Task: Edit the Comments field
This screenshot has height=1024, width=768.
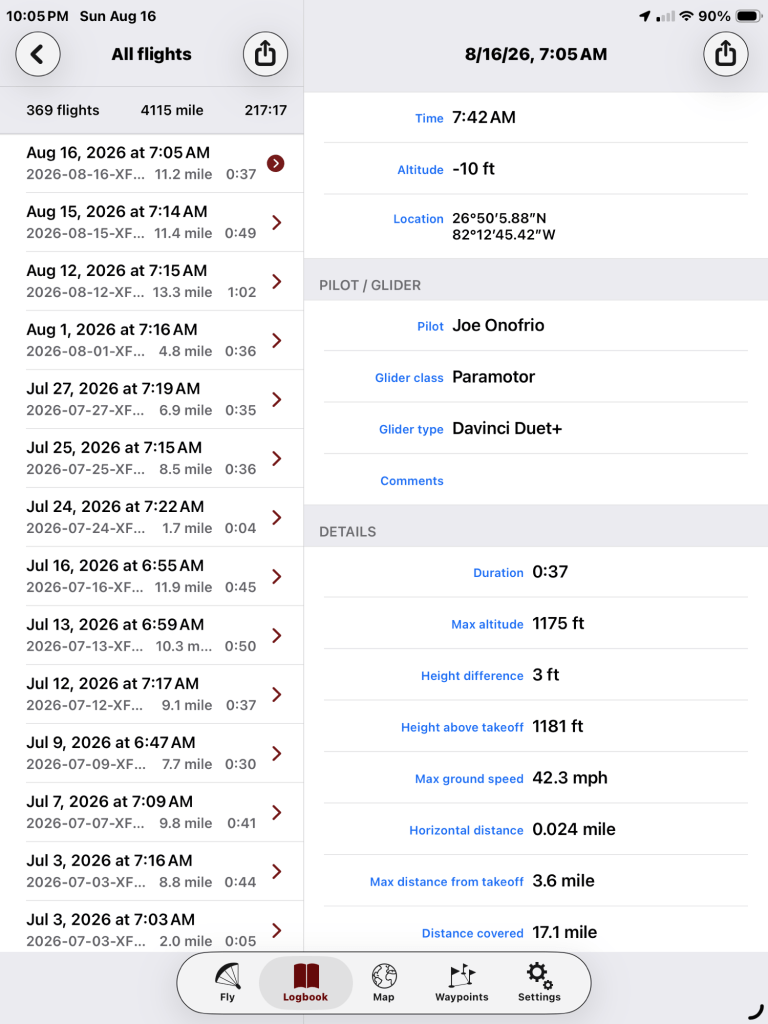Action: [x=536, y=480]
